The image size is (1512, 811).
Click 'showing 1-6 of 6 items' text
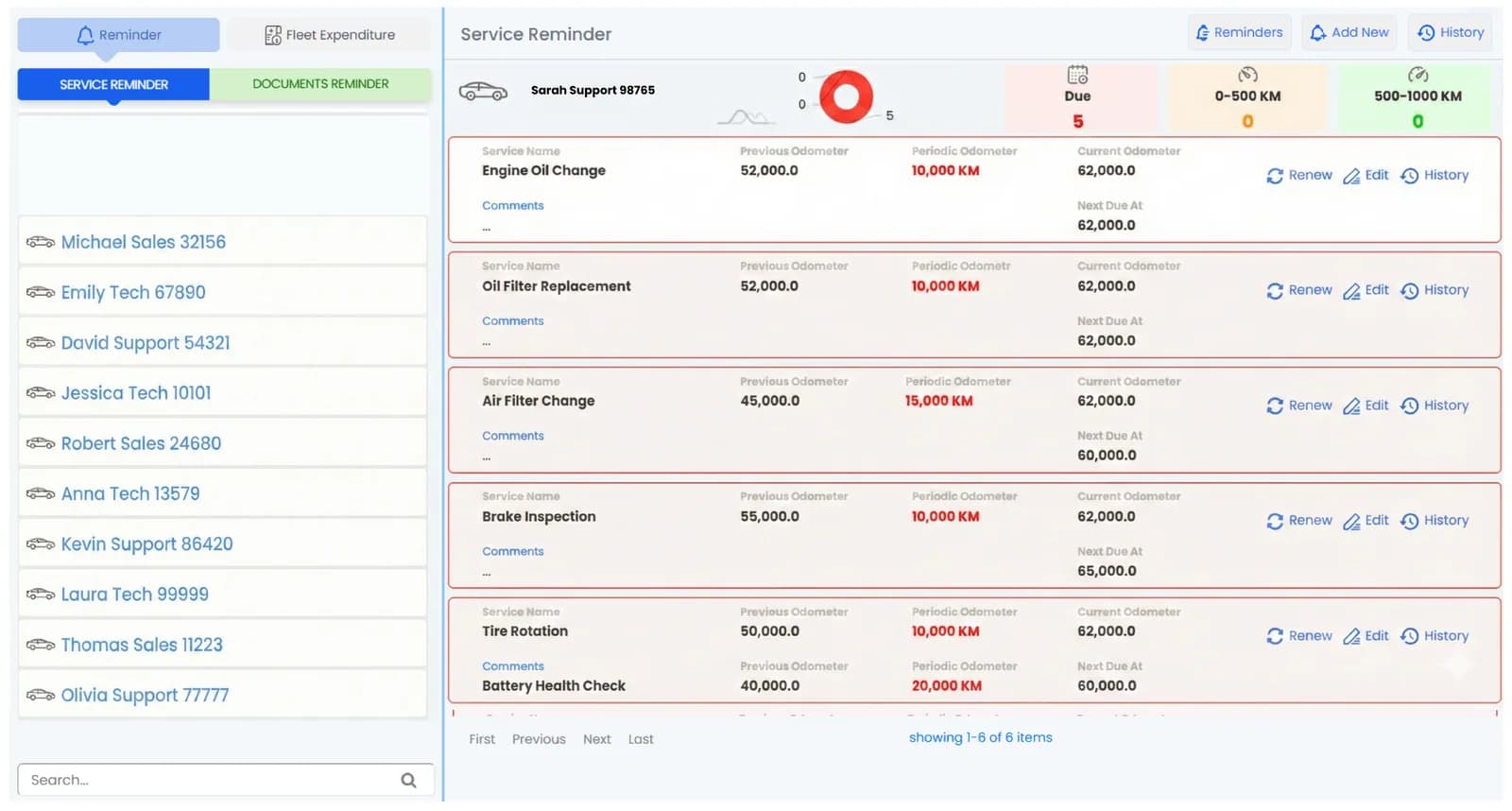pyautogui.click(x=980, y=737)
